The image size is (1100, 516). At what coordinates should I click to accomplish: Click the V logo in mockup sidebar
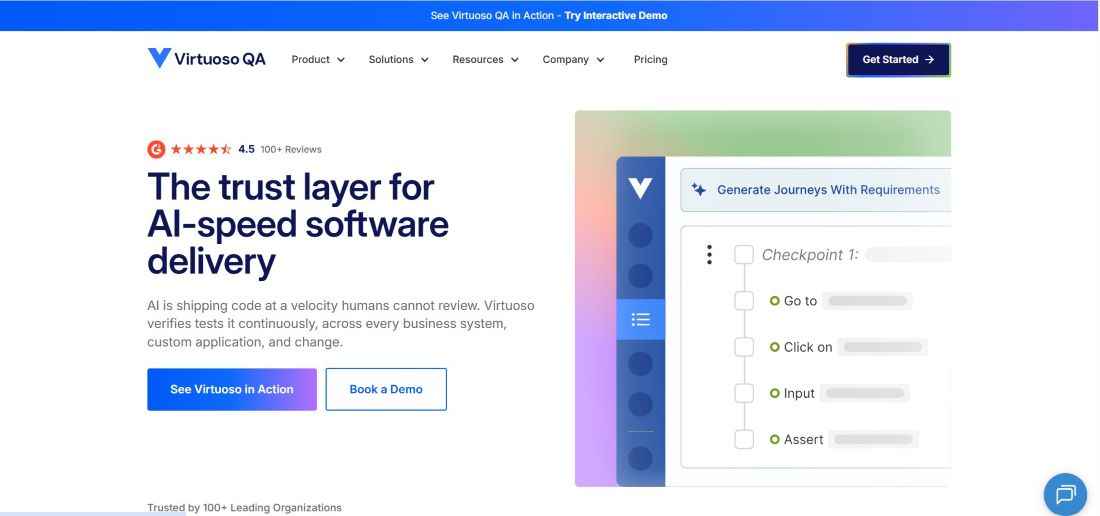pyautogui.click(x=640, y=188)
